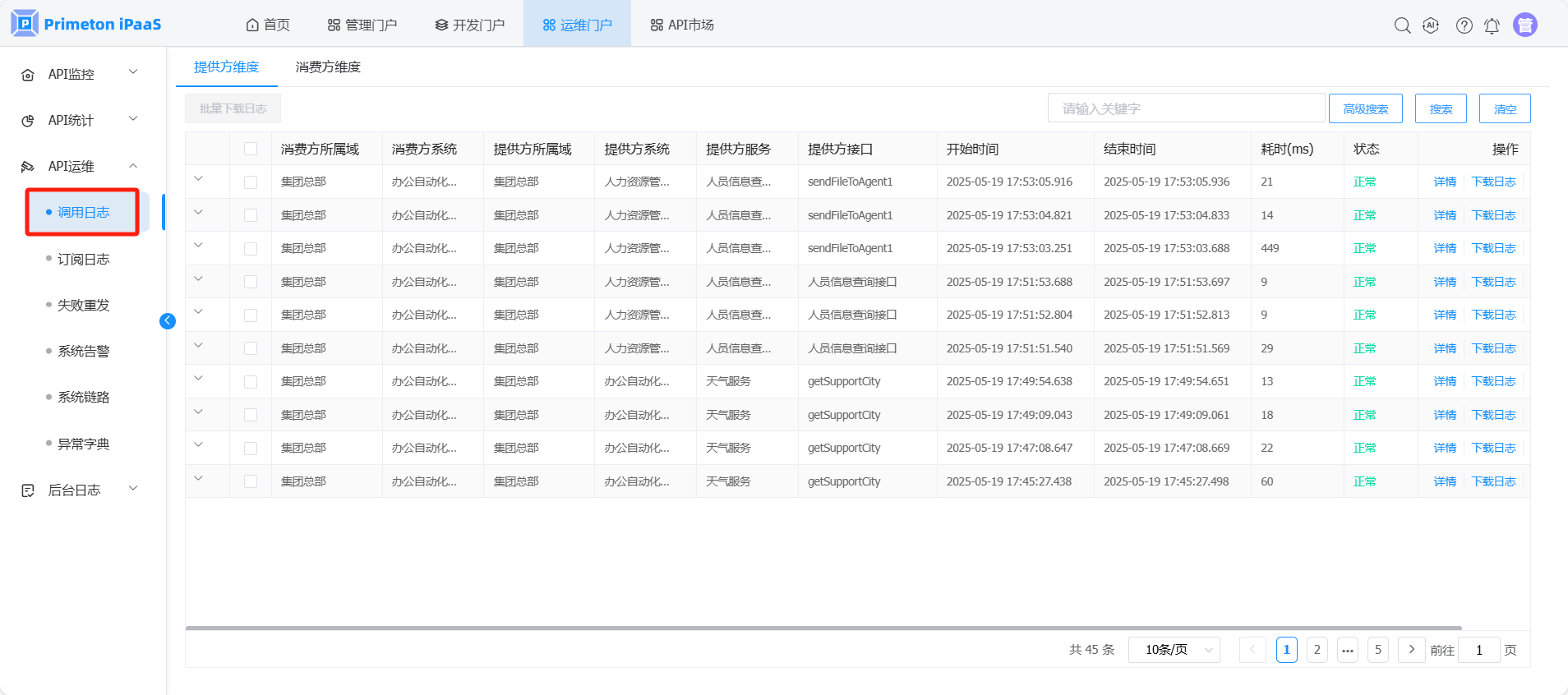Click the horizontal scrollbar under the table

click(x=822, y=628)
